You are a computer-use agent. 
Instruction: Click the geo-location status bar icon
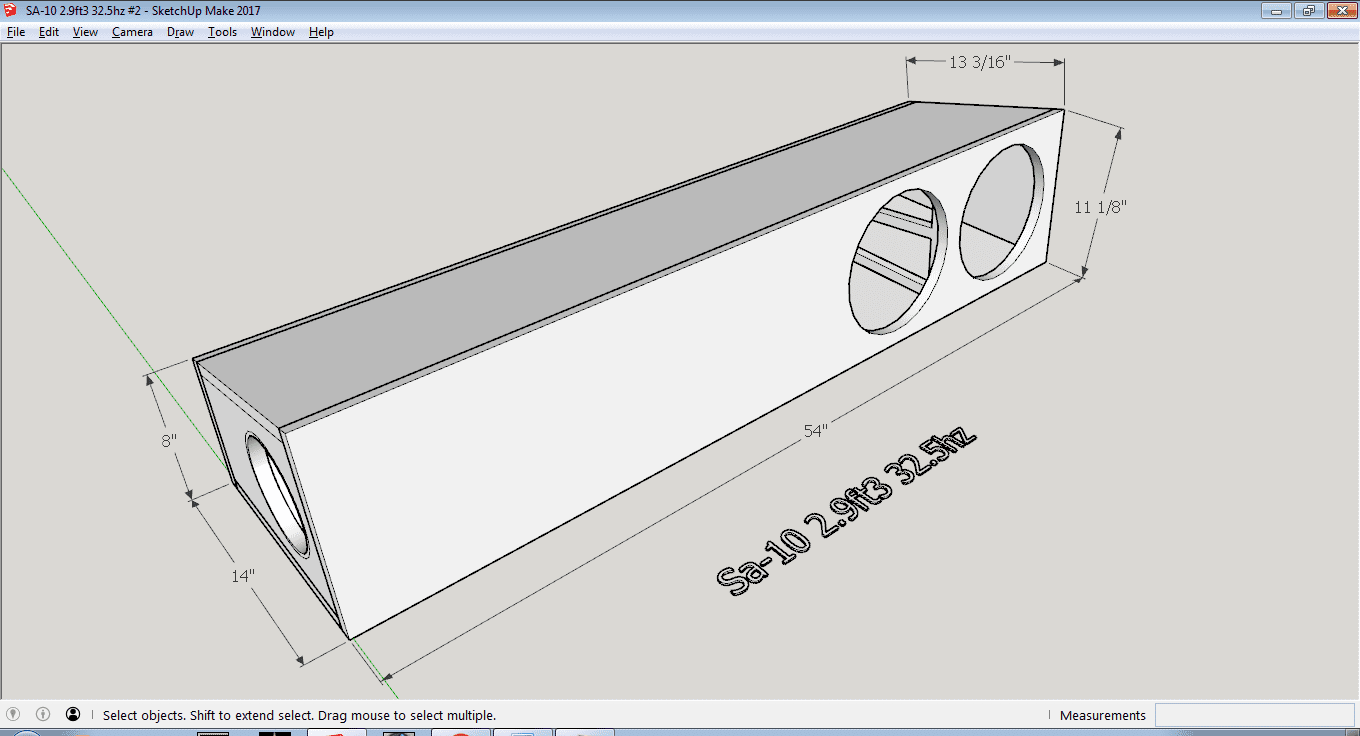coord(13,715)
